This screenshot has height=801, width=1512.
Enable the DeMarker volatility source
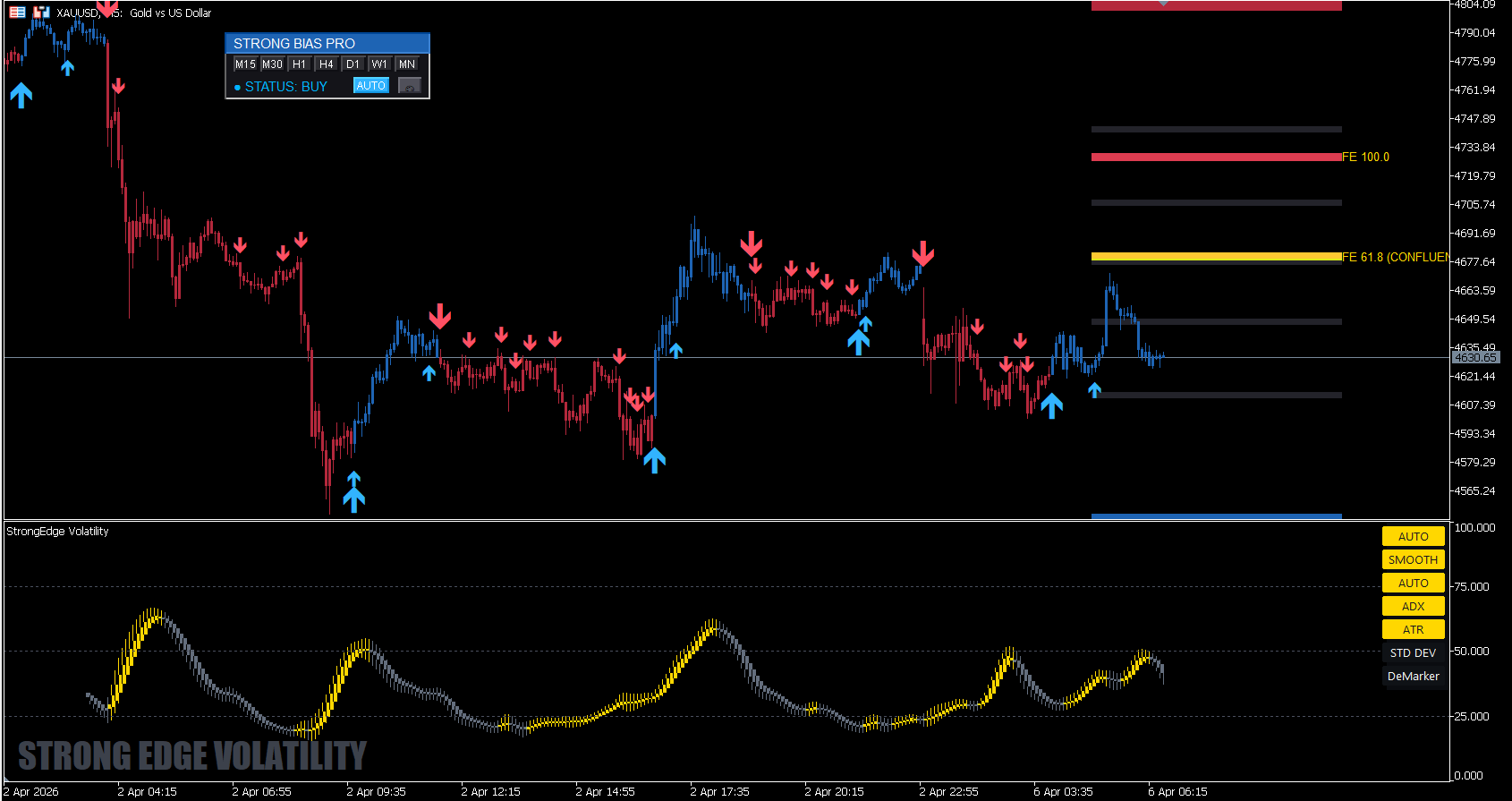click(1414, 676)
